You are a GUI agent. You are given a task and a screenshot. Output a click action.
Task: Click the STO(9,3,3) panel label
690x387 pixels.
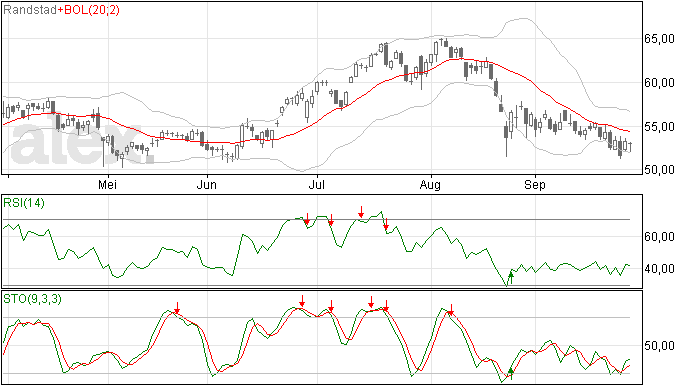[33, 299]
